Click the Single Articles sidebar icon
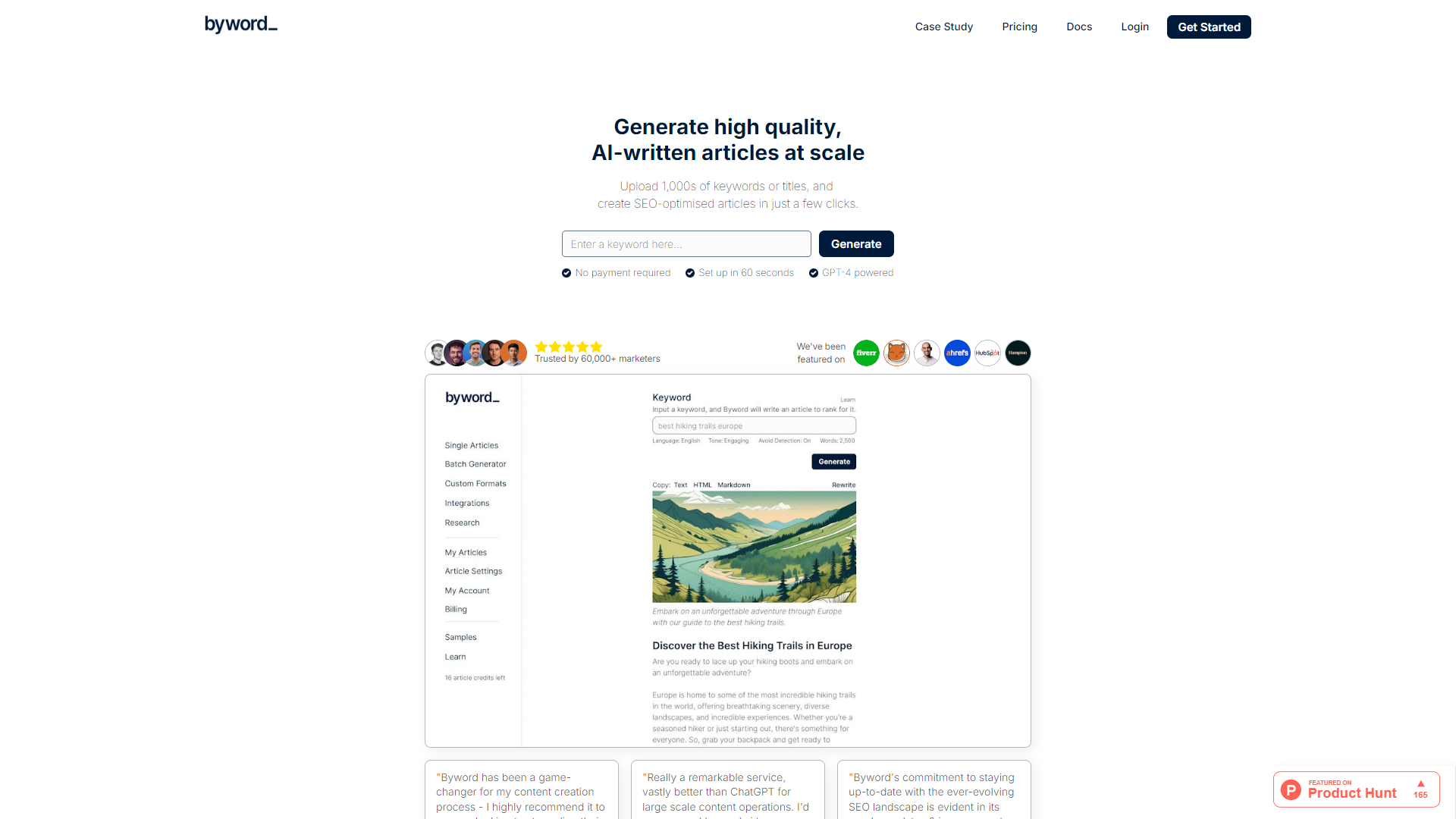The image size is (1456, 819). (470, 445)
